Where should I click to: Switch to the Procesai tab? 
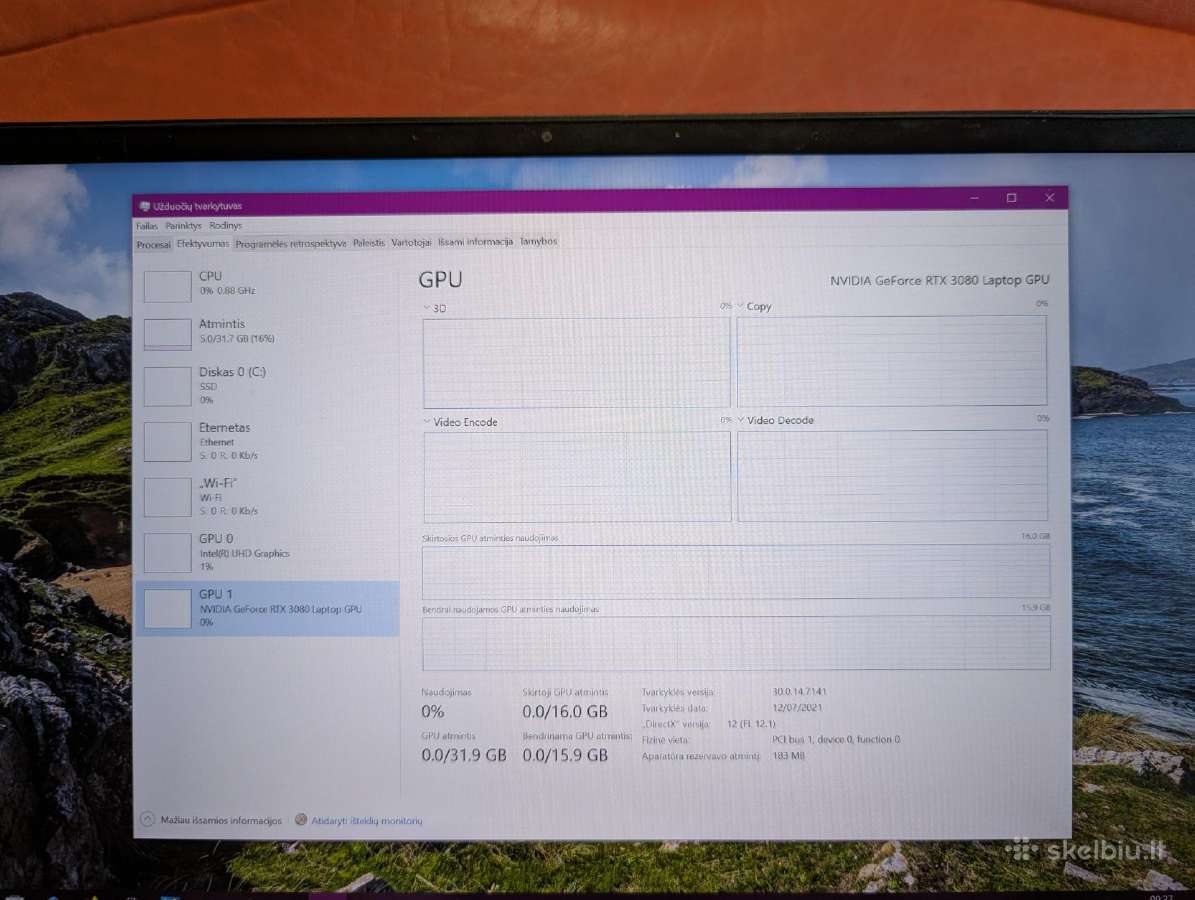153,245
